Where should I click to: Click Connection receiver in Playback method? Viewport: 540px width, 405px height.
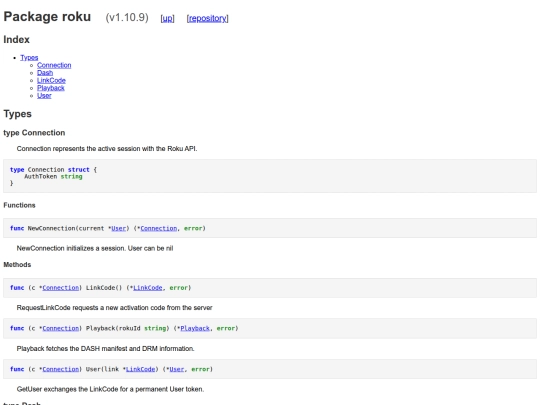coord(61,328)
